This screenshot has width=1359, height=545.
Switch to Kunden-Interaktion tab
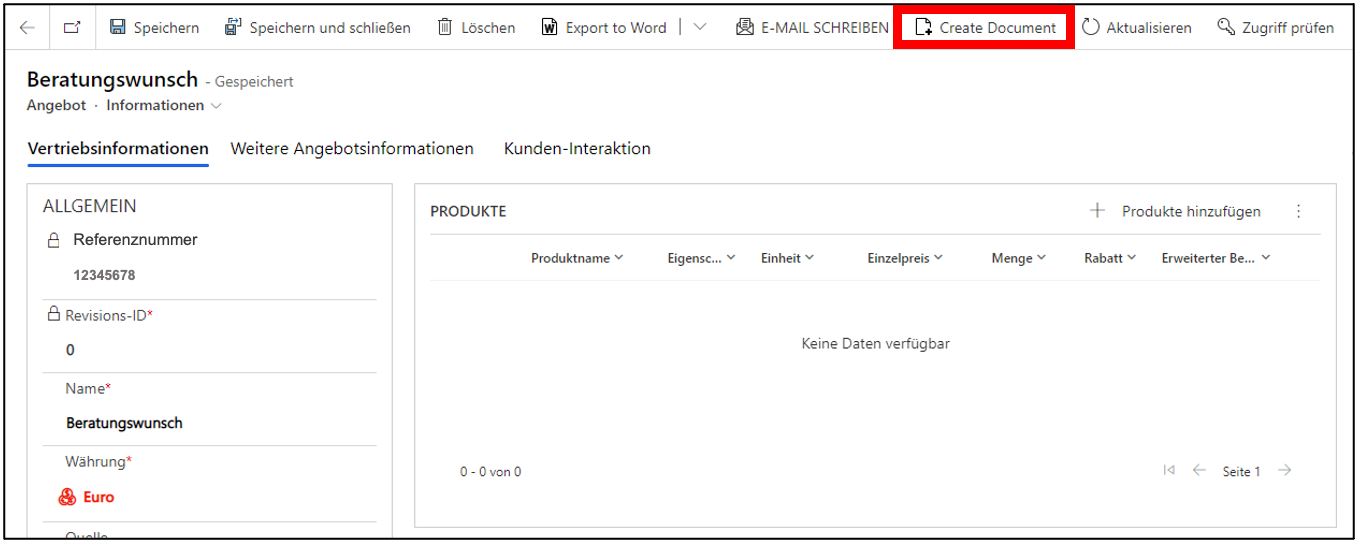click(577, 149)
